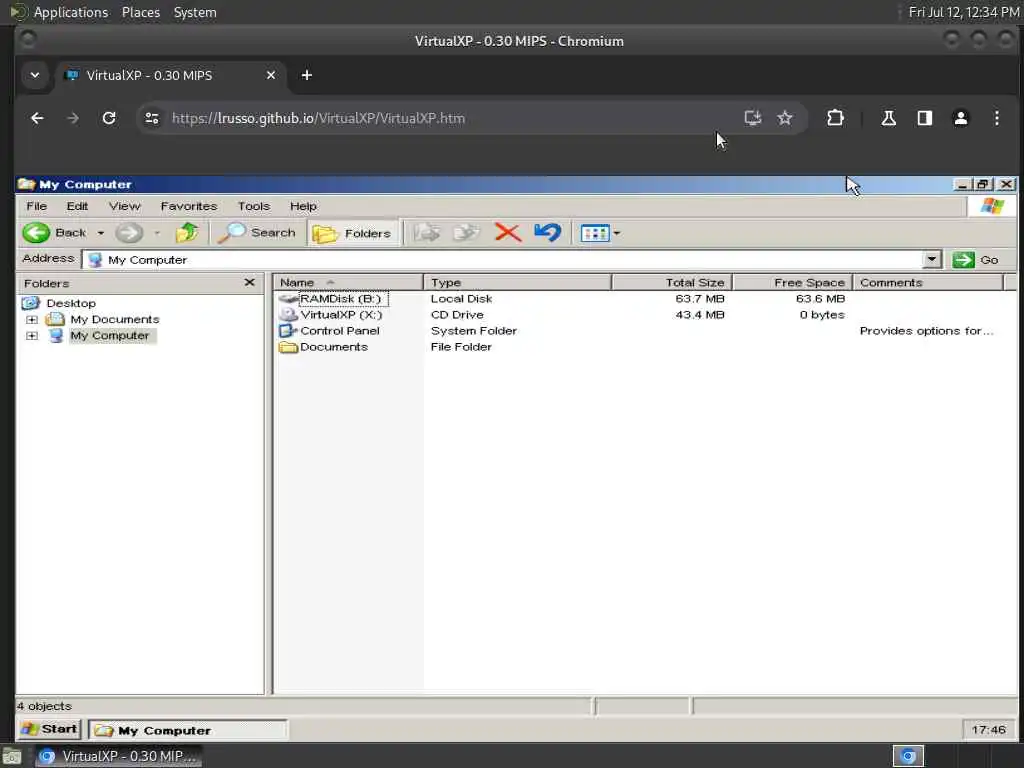1024x768 pixels.
Task: Click the 'Provides options for...' comment
Action: (926, 330)
